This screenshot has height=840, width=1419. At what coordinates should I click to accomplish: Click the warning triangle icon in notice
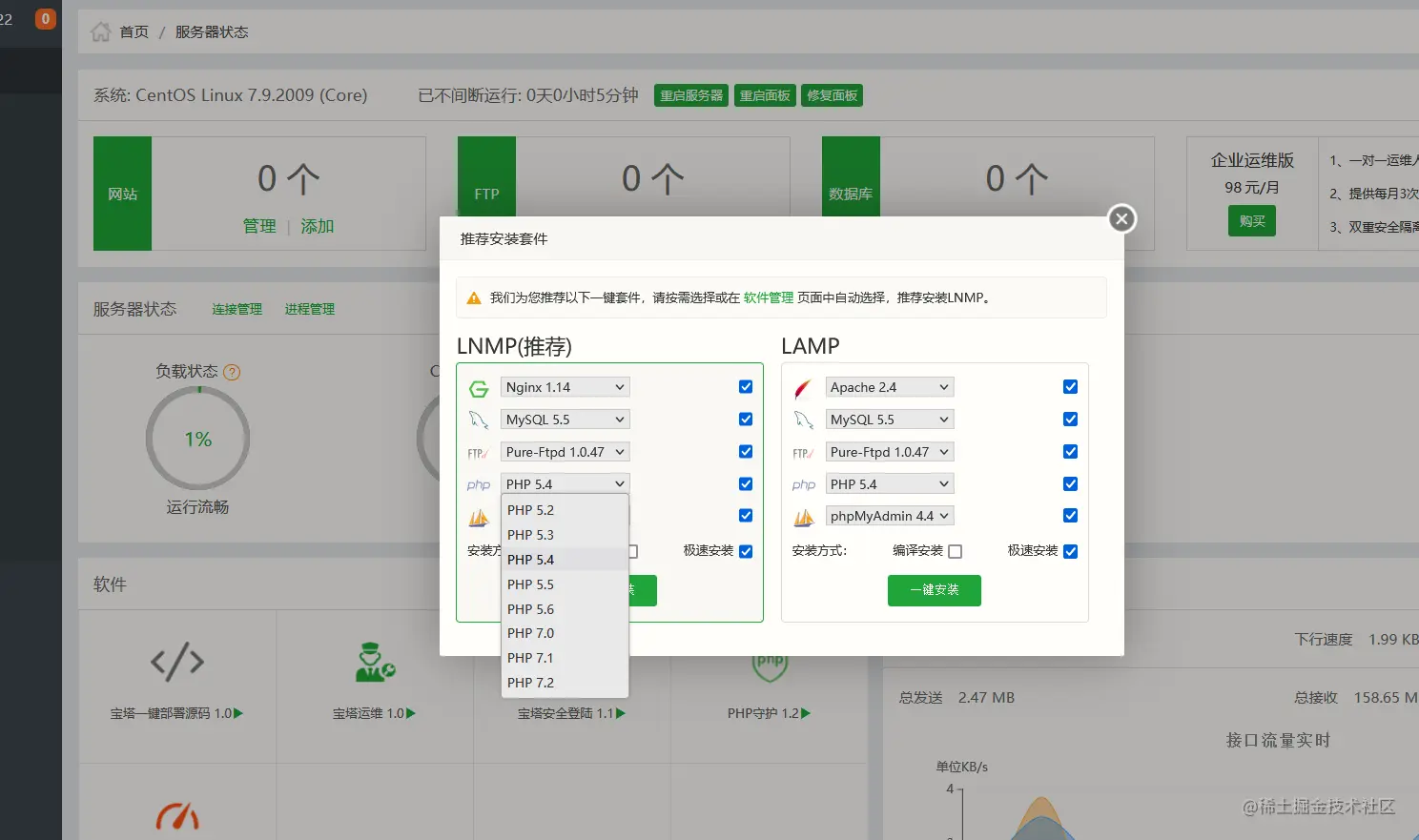click(x=474, y=298)
